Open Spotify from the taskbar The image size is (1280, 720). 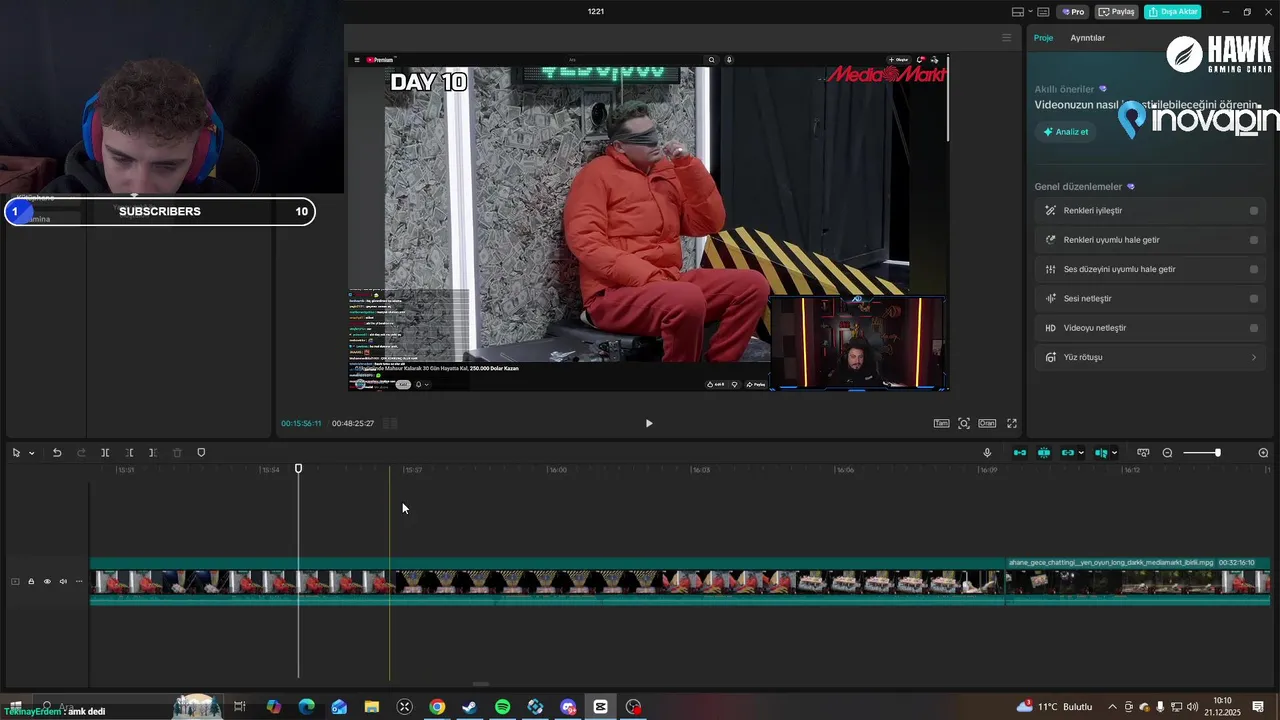pyautogui.click(x=503, y=707)
